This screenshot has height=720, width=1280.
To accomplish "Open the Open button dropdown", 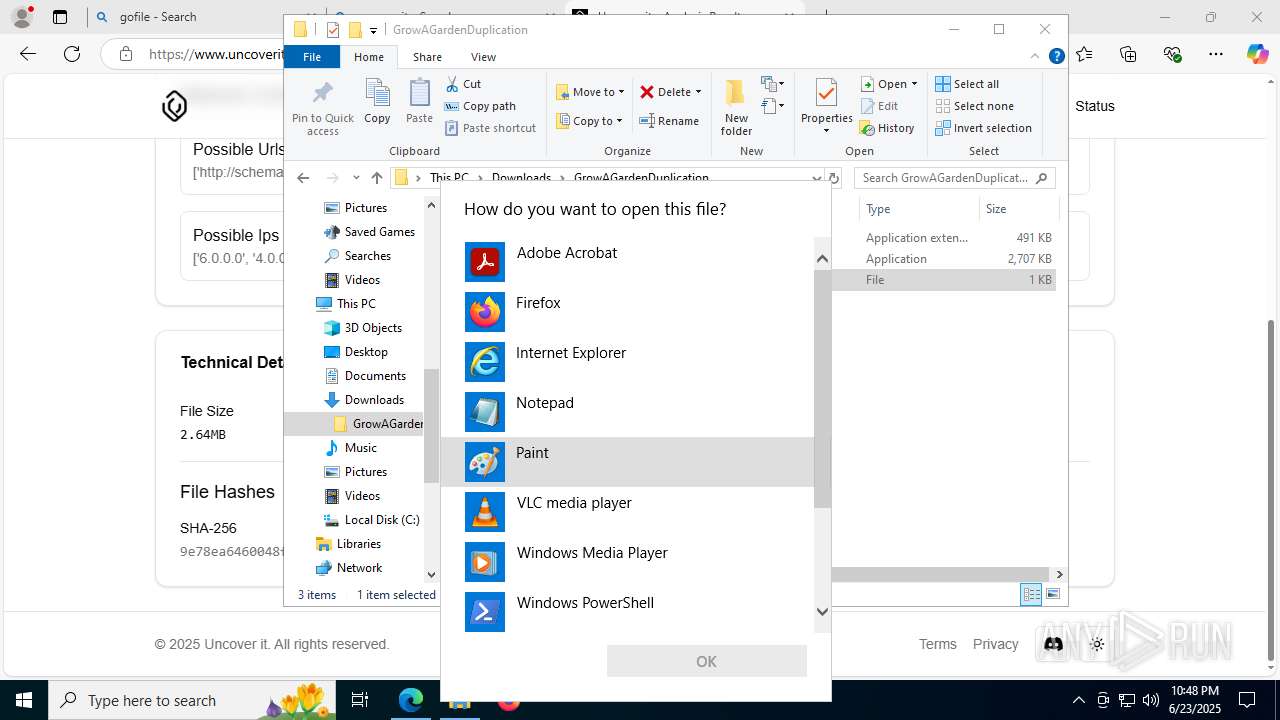I will (914, 84).
